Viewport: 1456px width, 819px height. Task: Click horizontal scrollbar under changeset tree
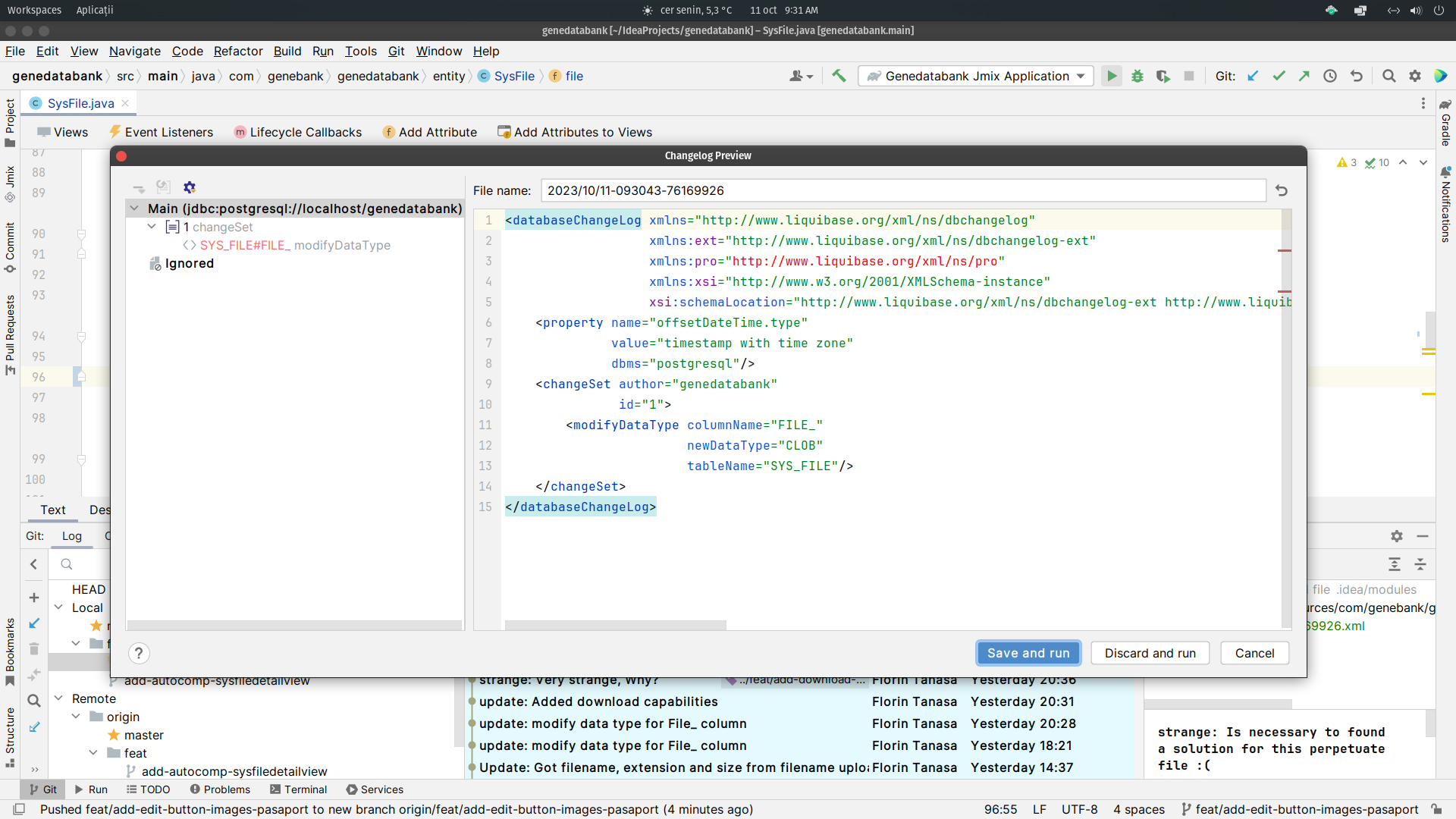pos(294,625)
